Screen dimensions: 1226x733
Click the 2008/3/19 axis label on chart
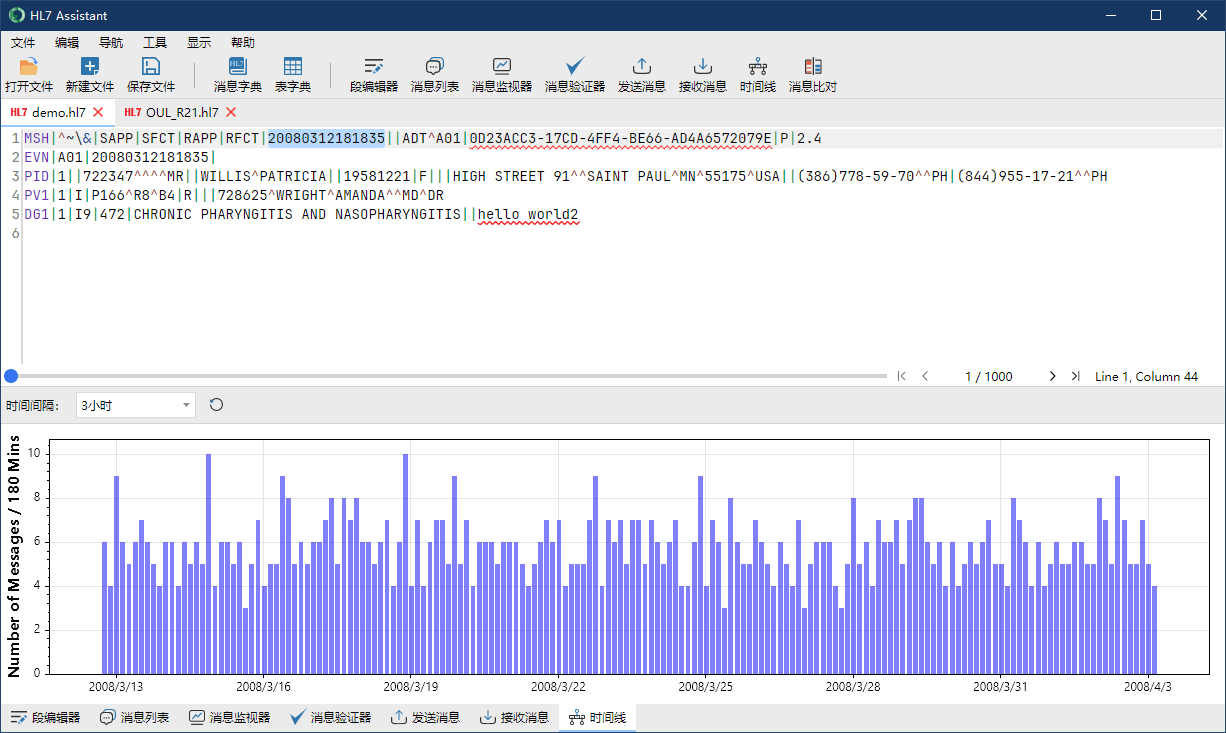click(411, 687)
